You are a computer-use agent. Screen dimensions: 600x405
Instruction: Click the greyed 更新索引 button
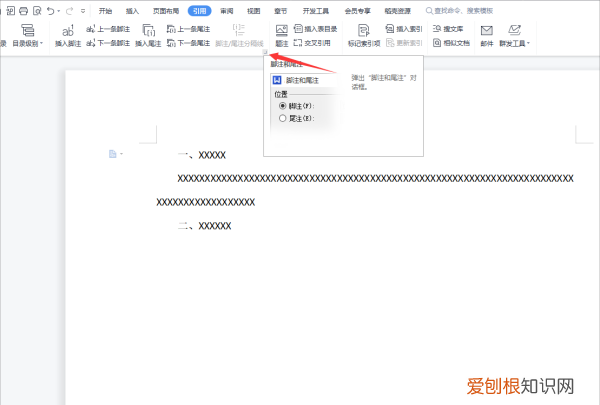click(404, 43)
